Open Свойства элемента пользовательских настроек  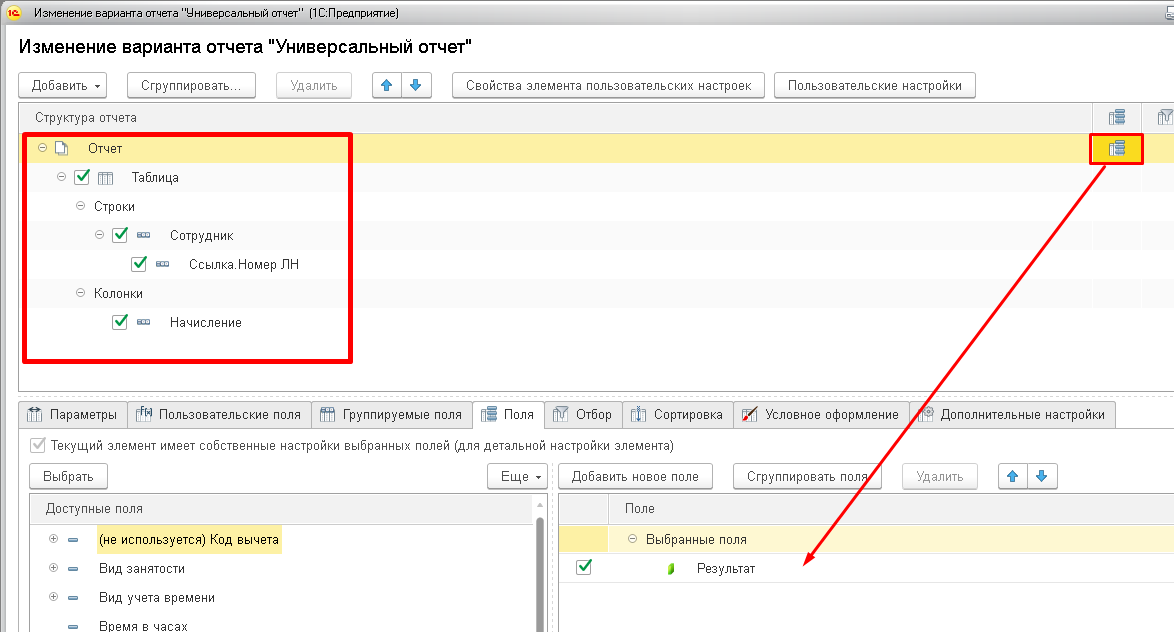(x=608, y=85)
